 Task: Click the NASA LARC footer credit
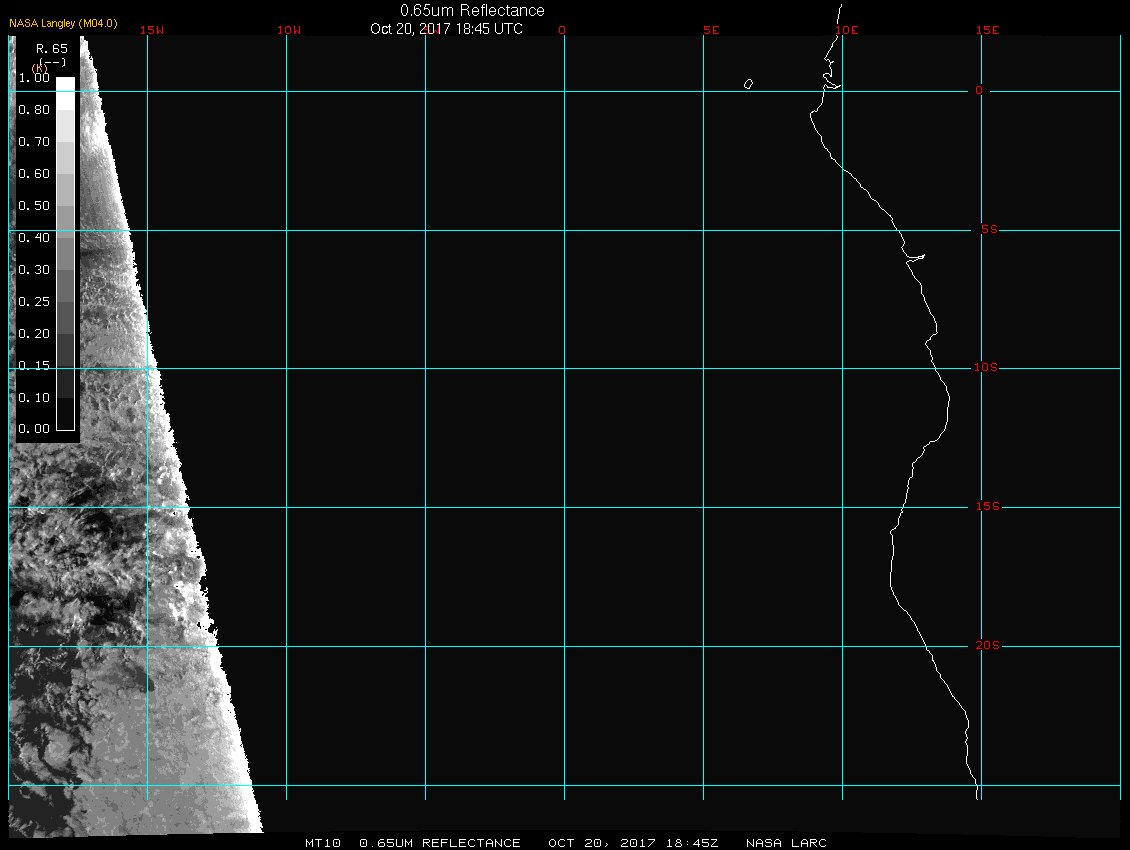click(786, 843)
